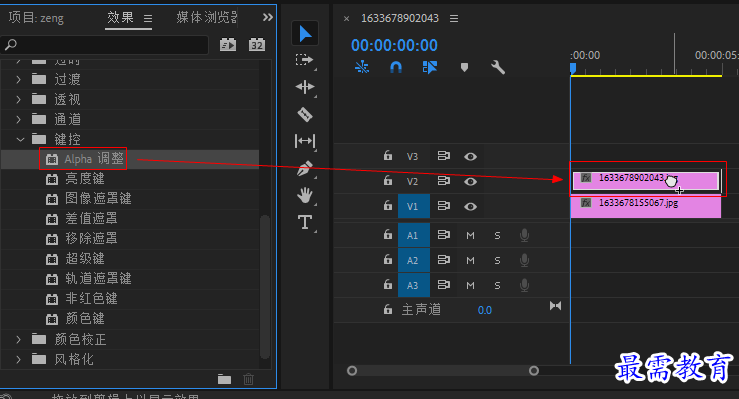Hide V2 track with eye icon

(470, 181)
